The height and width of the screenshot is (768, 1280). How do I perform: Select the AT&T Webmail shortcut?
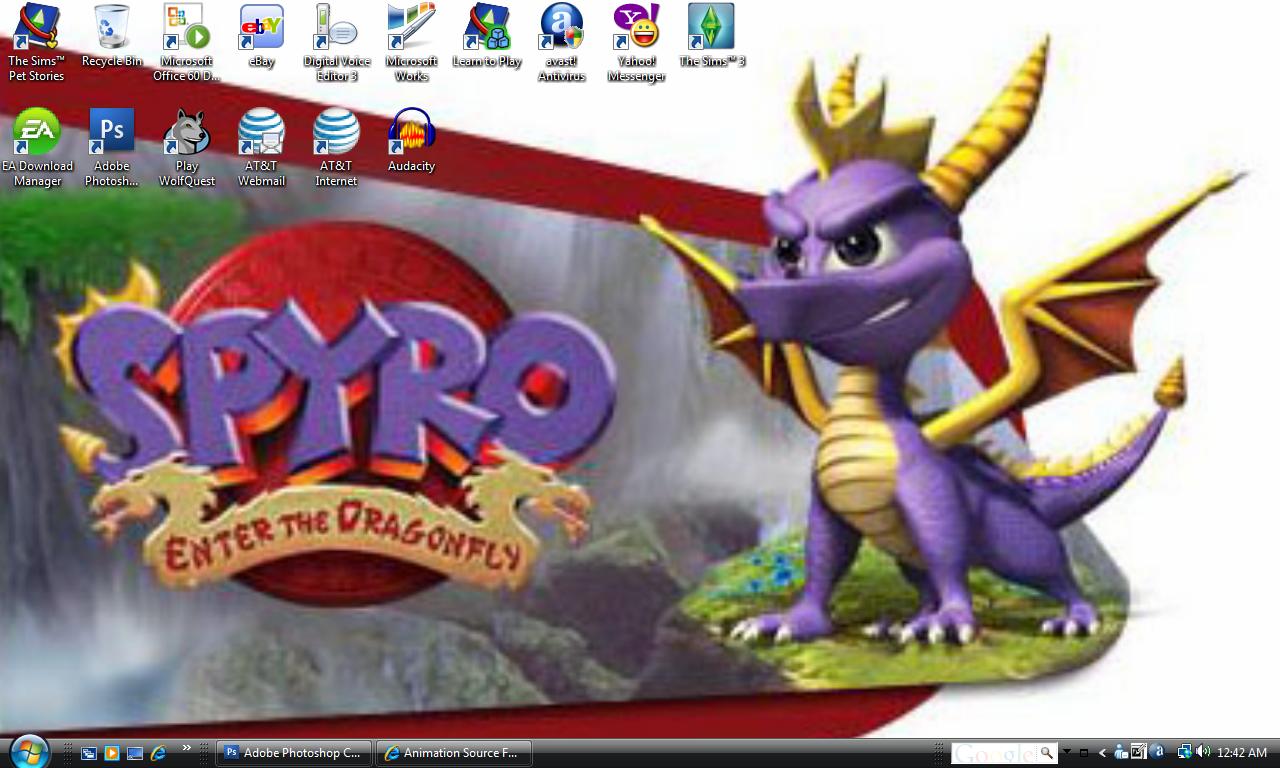click(x=262, y=147)
